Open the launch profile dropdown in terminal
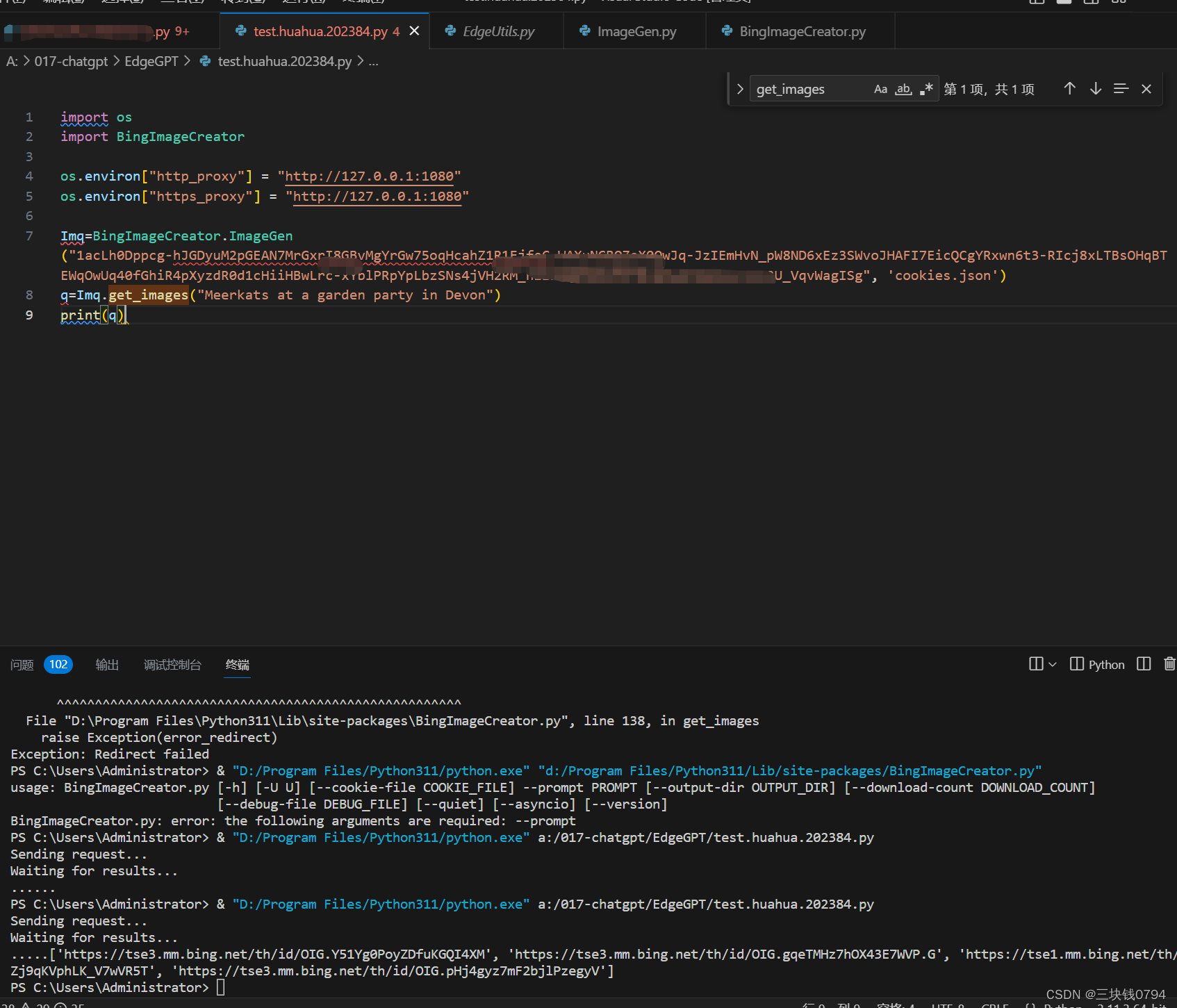1177x1008 pixels. [1053, 663]
